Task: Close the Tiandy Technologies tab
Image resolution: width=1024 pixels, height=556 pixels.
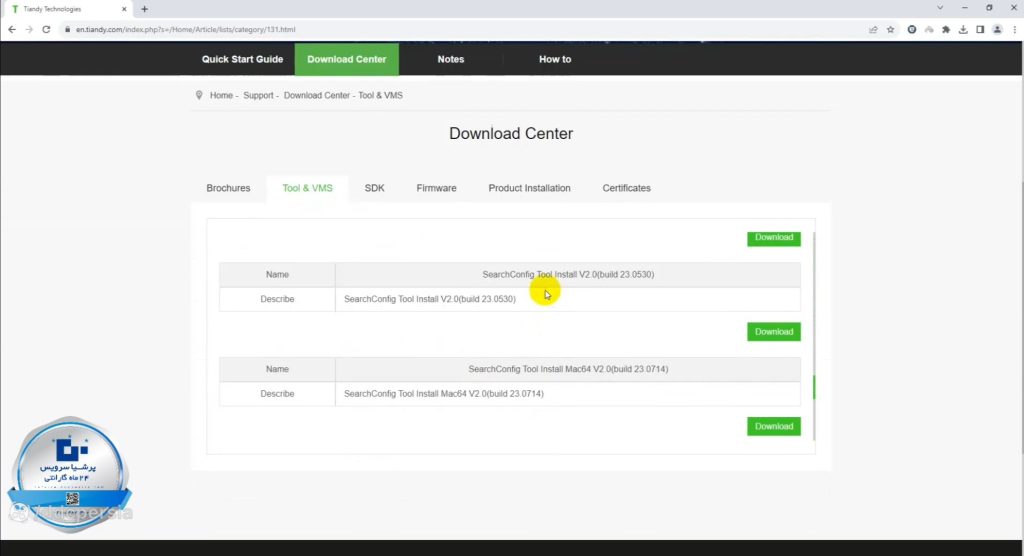Action: coord(124,9)
